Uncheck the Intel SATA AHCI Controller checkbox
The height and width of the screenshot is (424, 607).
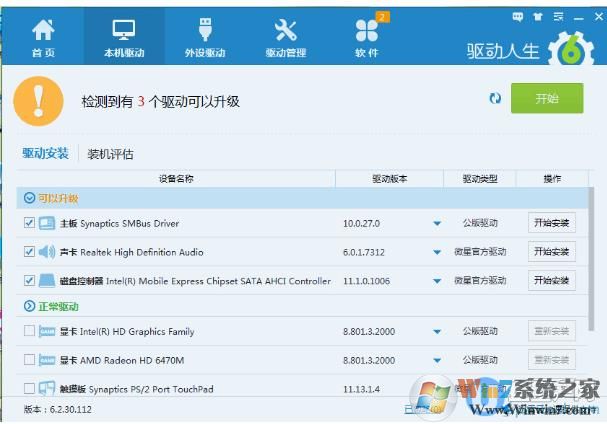(29, 280)
